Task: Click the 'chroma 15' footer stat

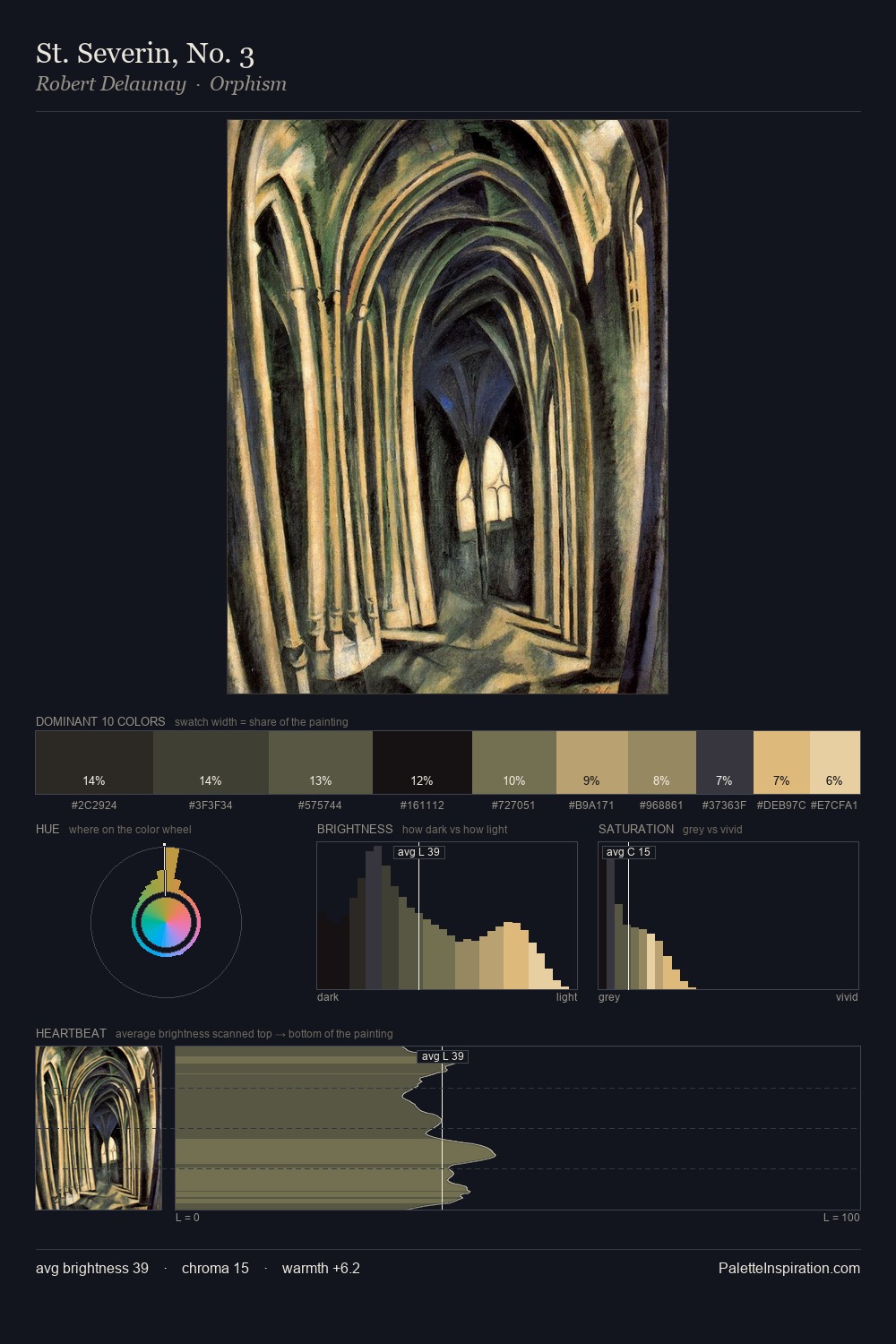Action: (215, 1268)
